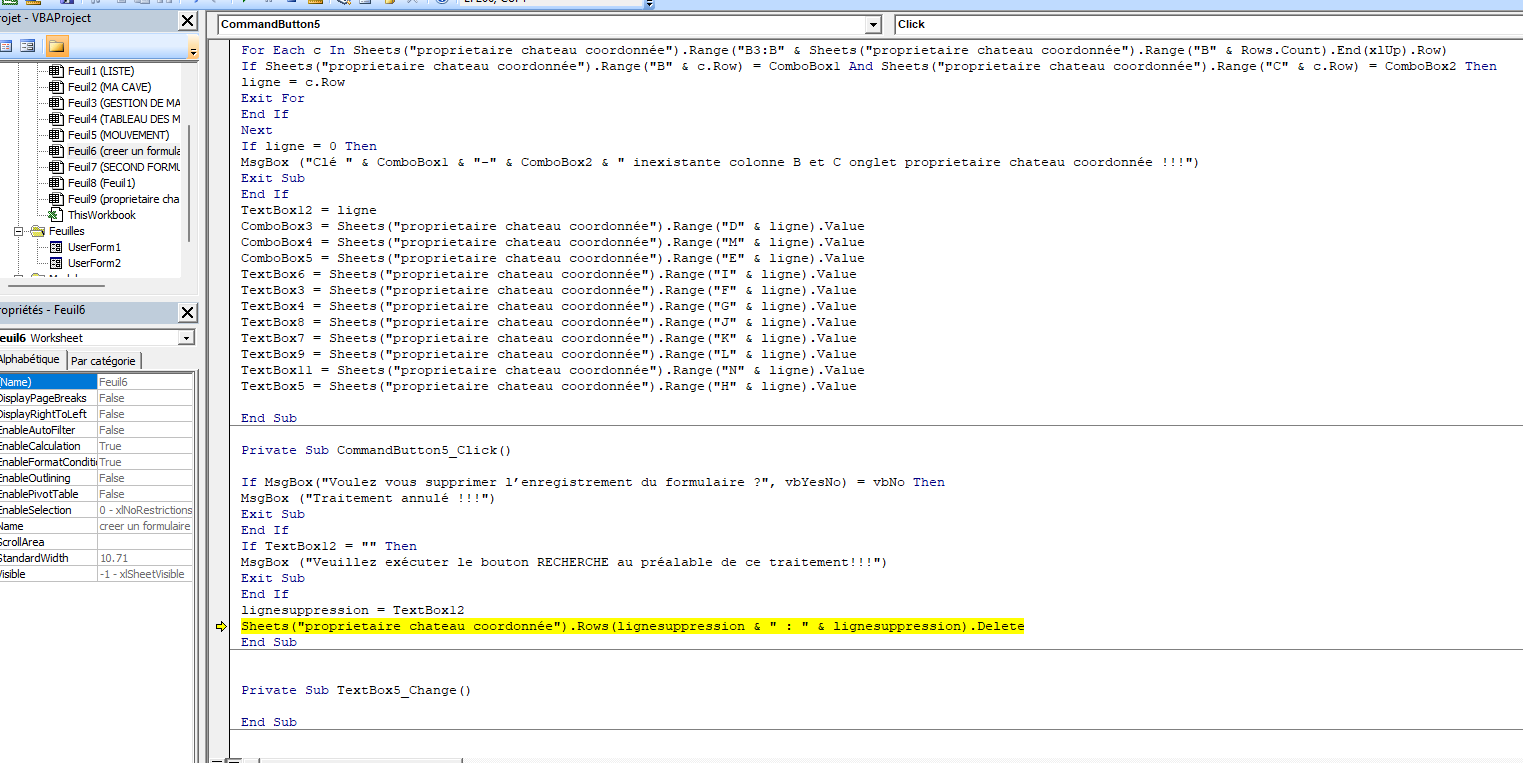This screenshot has height=763, width=1523.
Task: Select the UserForm2 form icon
Action: point(56,263)
